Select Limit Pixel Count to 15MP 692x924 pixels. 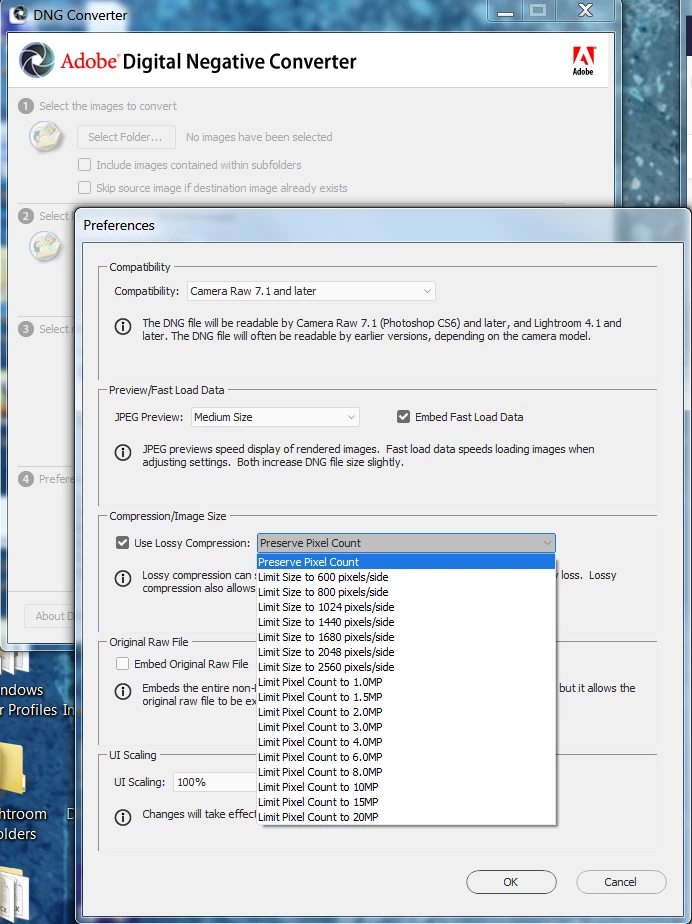406,802
